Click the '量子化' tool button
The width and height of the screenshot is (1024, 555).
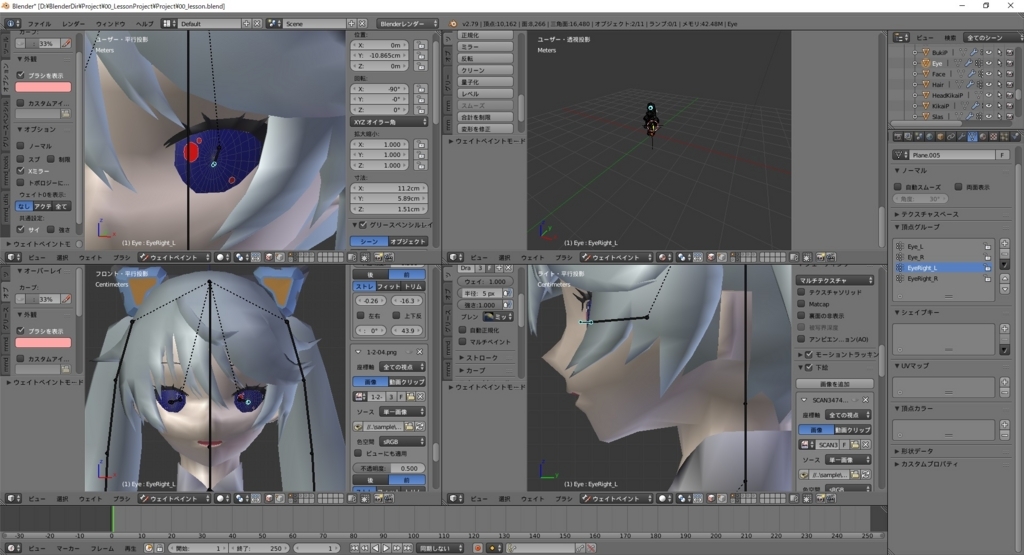pyautogui.click(x=485, y=82)
